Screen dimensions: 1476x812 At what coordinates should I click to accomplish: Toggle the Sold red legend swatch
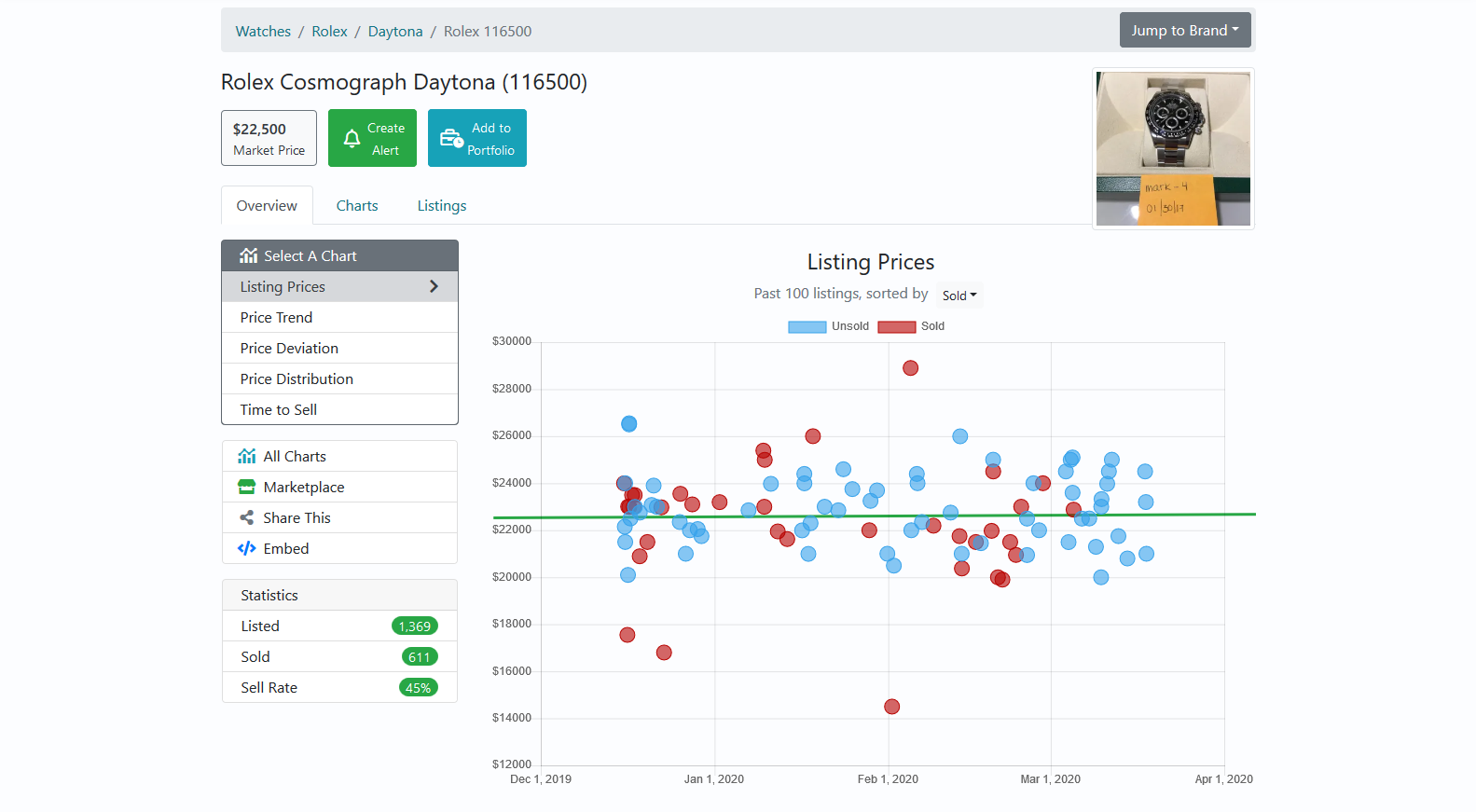pos(897,326)
